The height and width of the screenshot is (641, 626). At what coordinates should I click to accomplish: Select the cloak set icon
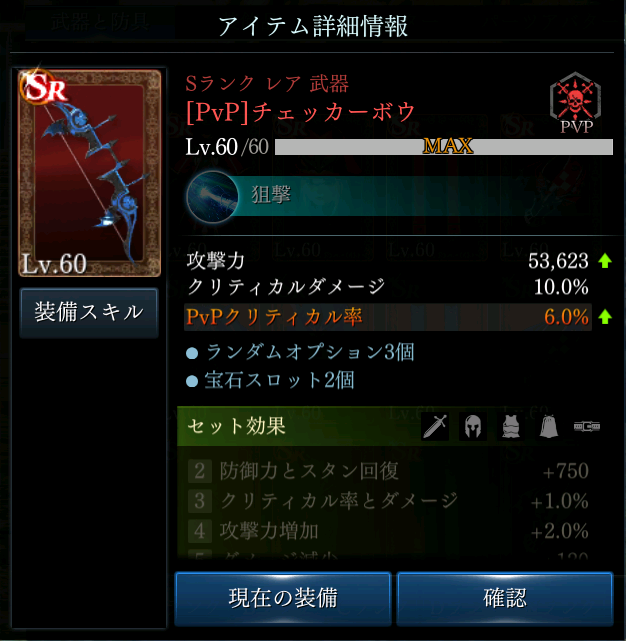(x=549, y=426)
